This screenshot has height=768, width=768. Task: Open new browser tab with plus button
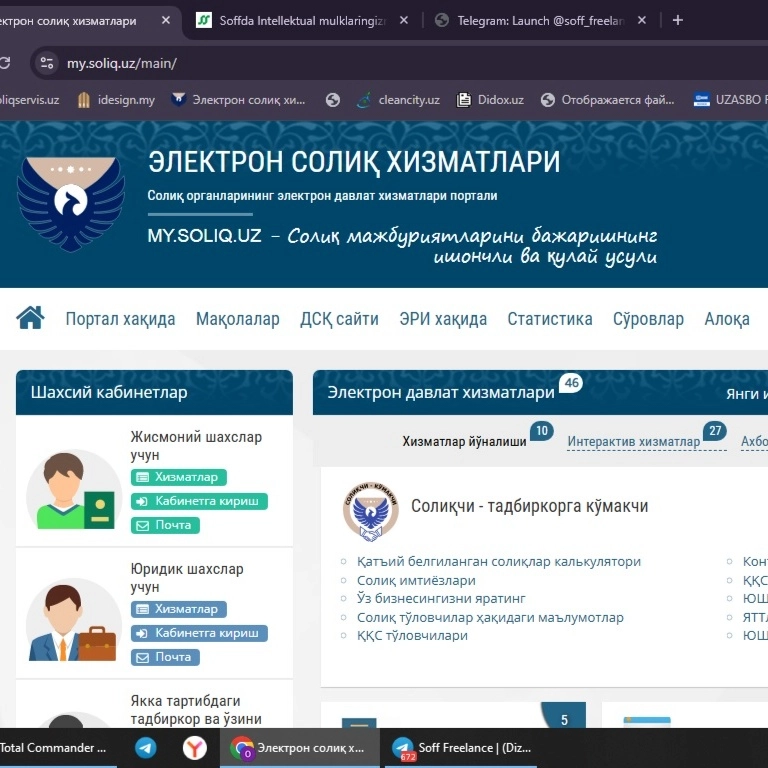pyautogui.click(x=677, y=20)
